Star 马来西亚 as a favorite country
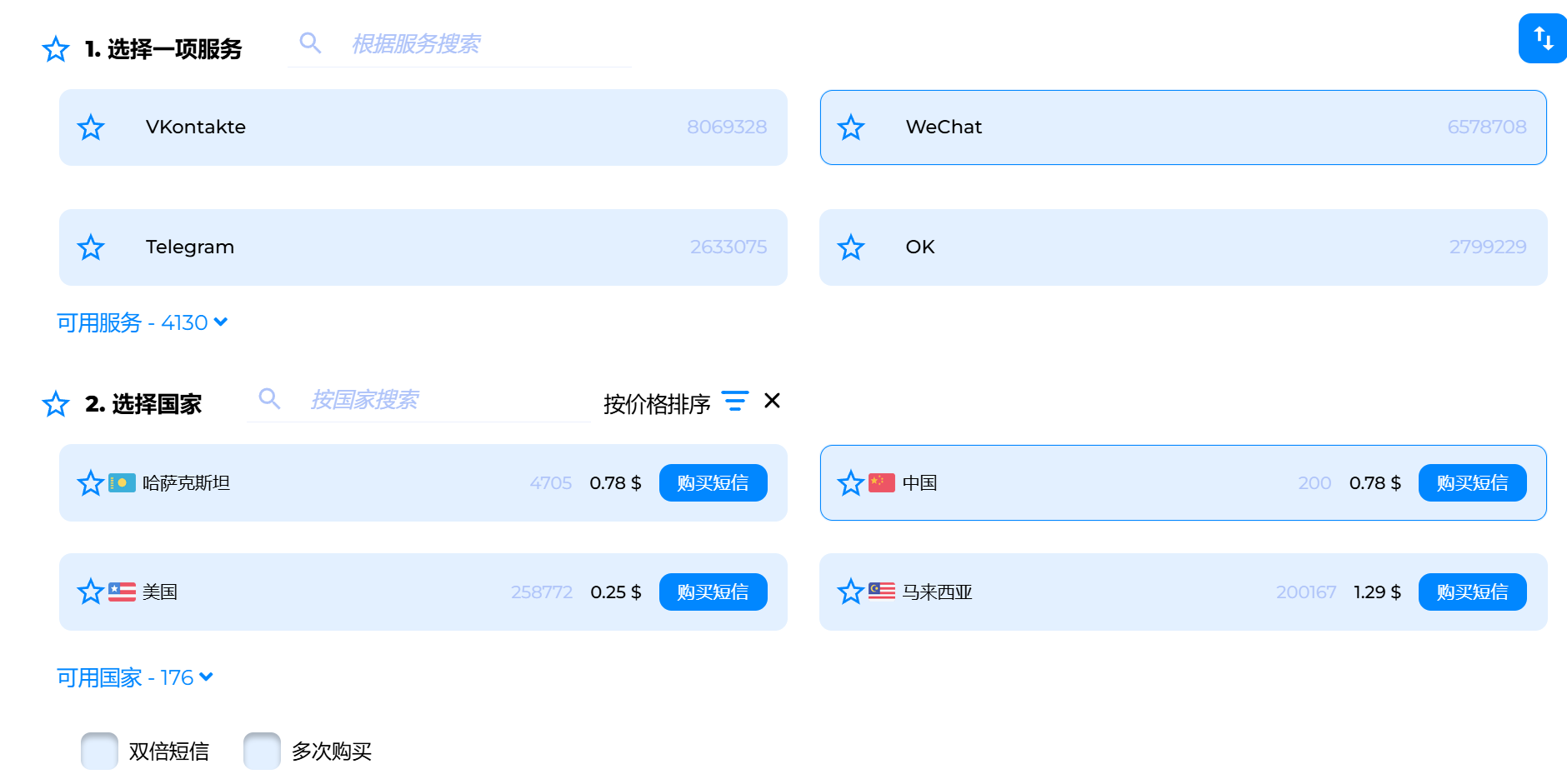The width and height of the screenshot is (1567, 784). (851, 592)
